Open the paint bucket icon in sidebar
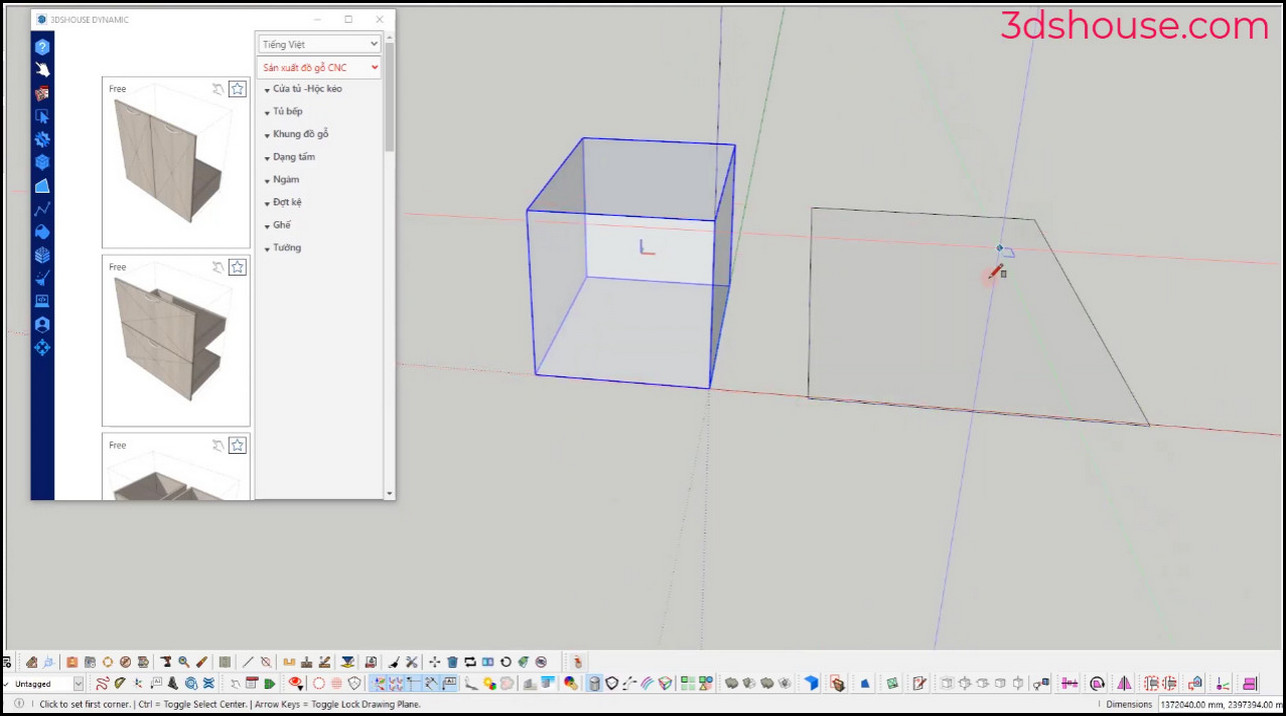The width and height of the screenshot is (1286, 716). pos(42,231)
